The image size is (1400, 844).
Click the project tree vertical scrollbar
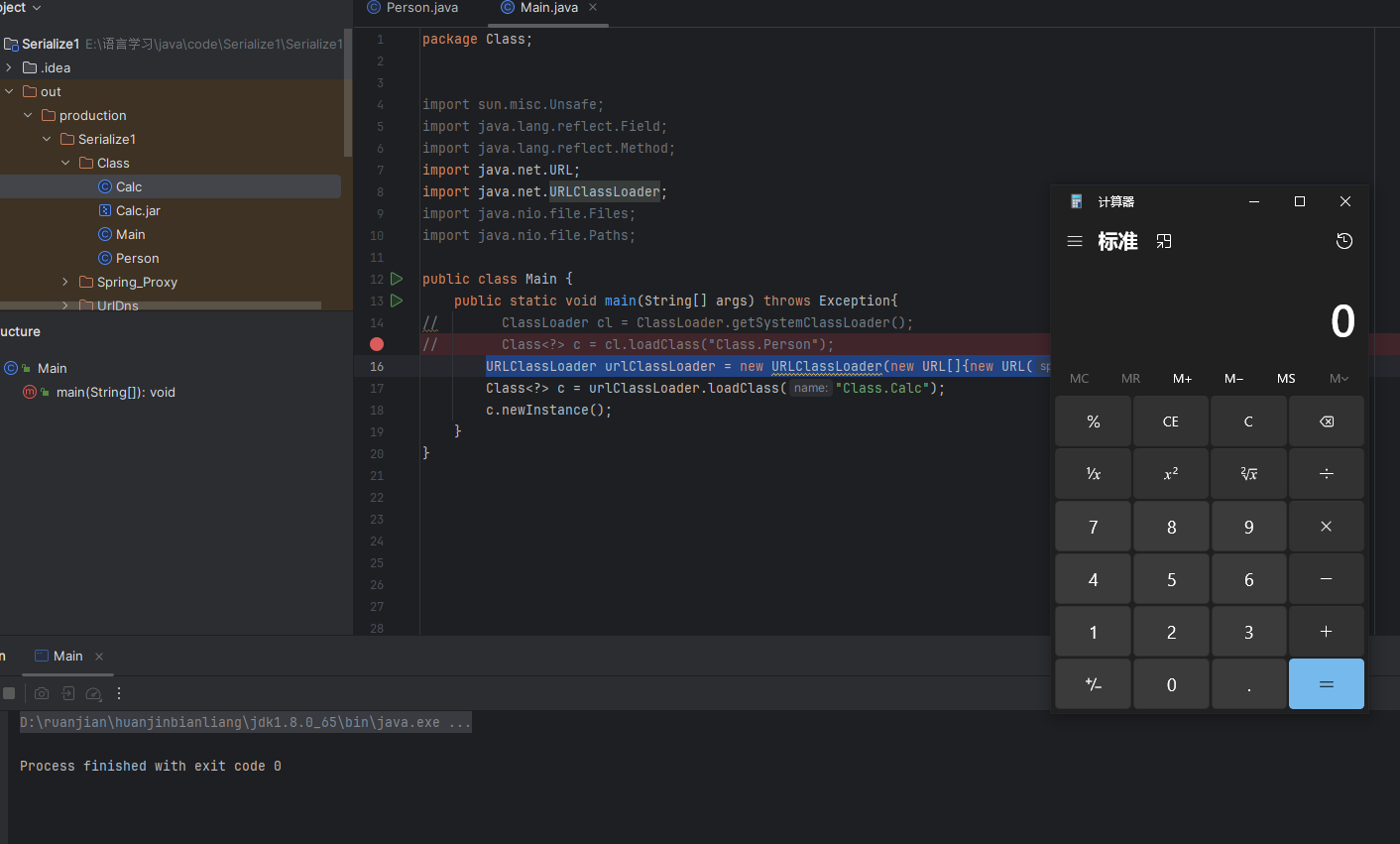[x=347, y=92]
